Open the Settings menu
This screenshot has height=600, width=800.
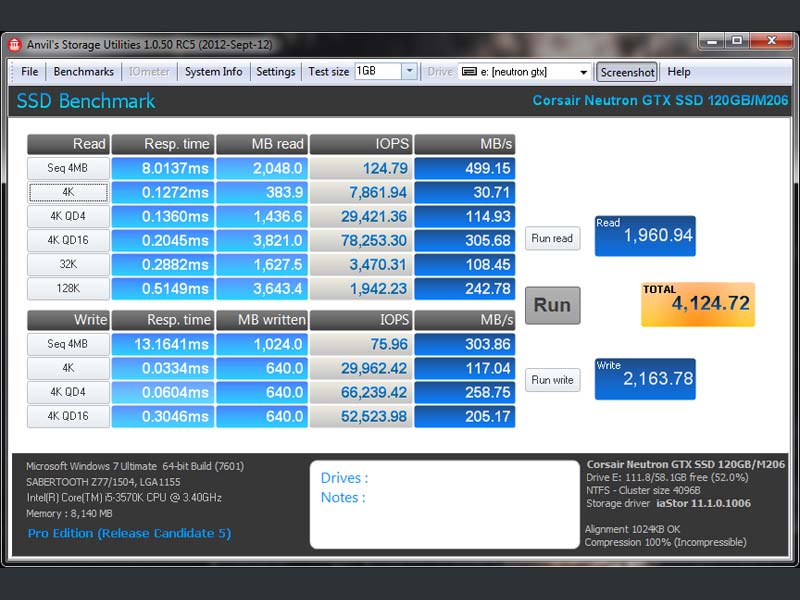click(275, 72)
